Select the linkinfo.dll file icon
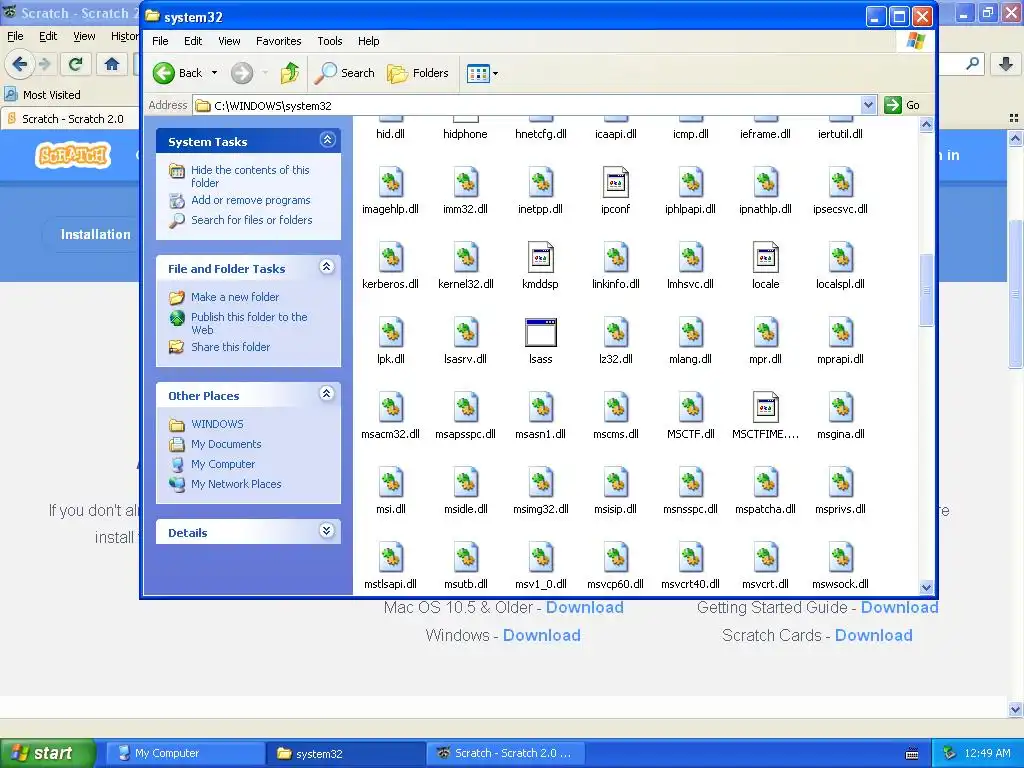The image size is (1024, 768). (615, 257)
